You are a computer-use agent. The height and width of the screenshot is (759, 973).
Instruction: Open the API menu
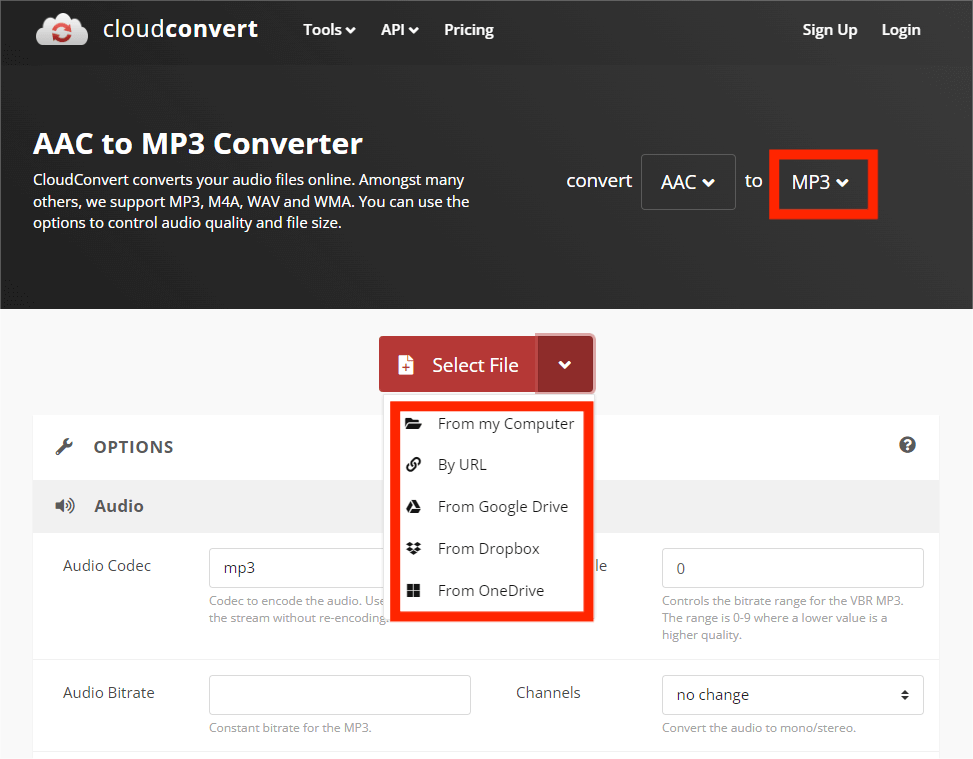400,30
